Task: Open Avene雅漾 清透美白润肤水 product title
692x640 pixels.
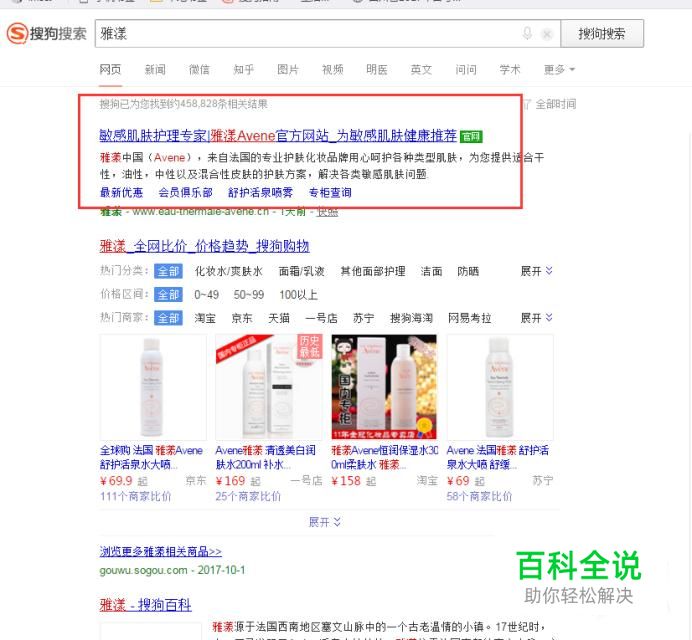Action: pyautogui.click(x=266, y=457)
